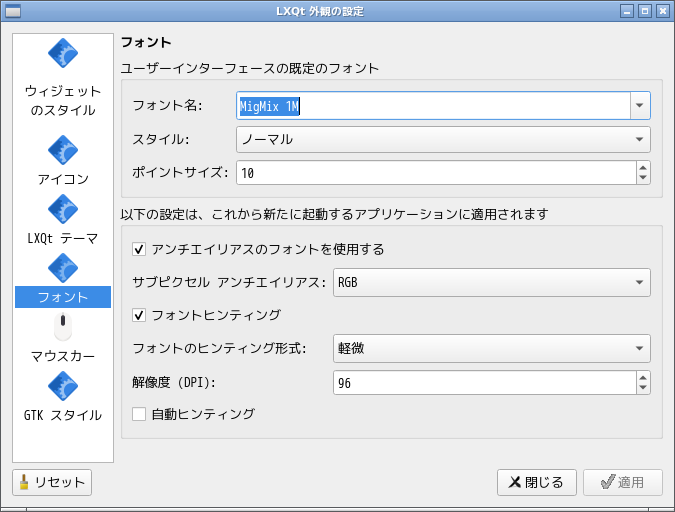Image resolution: width=675 pixels, height=512 pixels.
Task: Select the GTK スタイル page icon
Action: (63, 386)
